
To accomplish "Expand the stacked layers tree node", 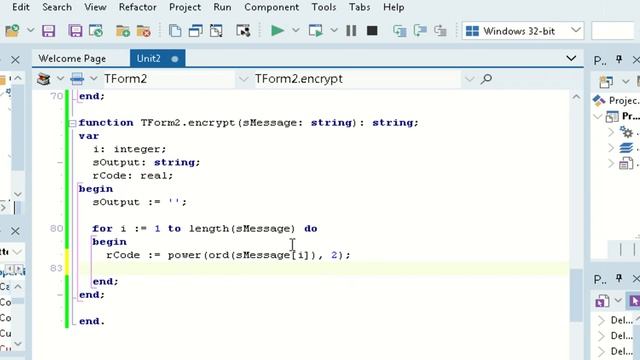I will [611, 148].
